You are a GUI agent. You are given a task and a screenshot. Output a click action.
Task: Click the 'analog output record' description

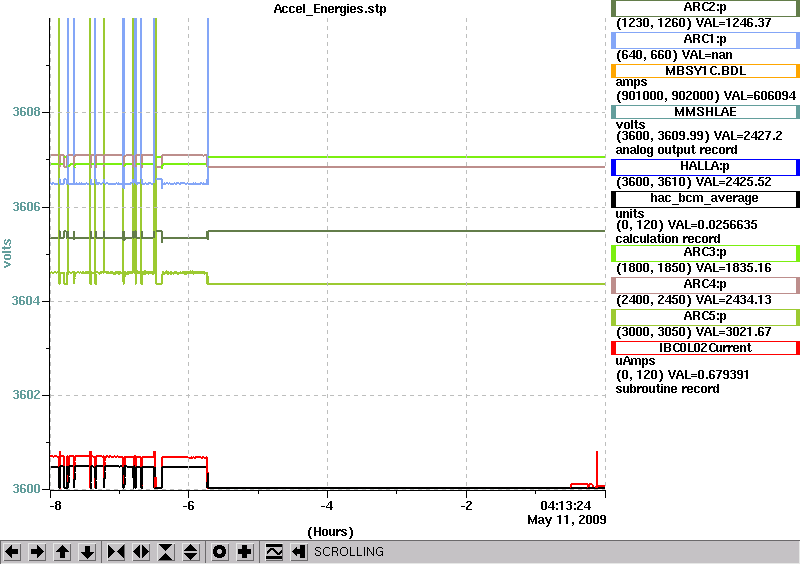click(676, 150)
